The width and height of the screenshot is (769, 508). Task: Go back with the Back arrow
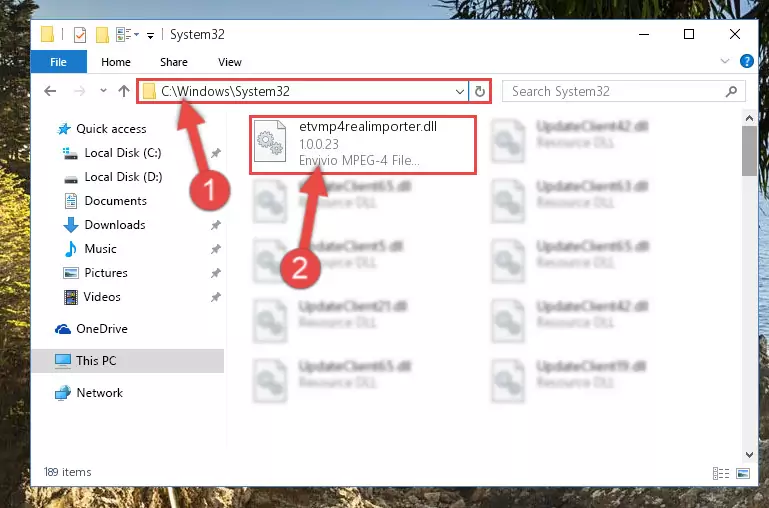(50, 91)
